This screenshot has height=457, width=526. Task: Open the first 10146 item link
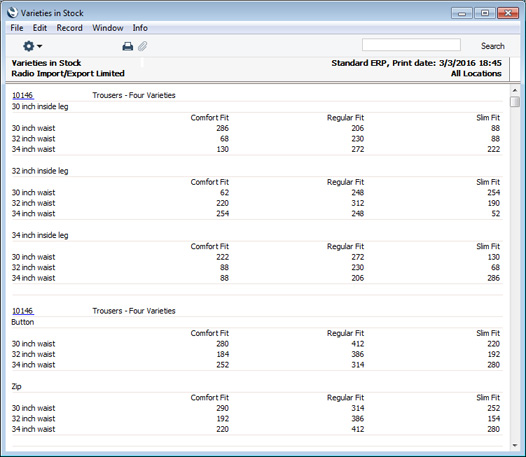(22, 95)
